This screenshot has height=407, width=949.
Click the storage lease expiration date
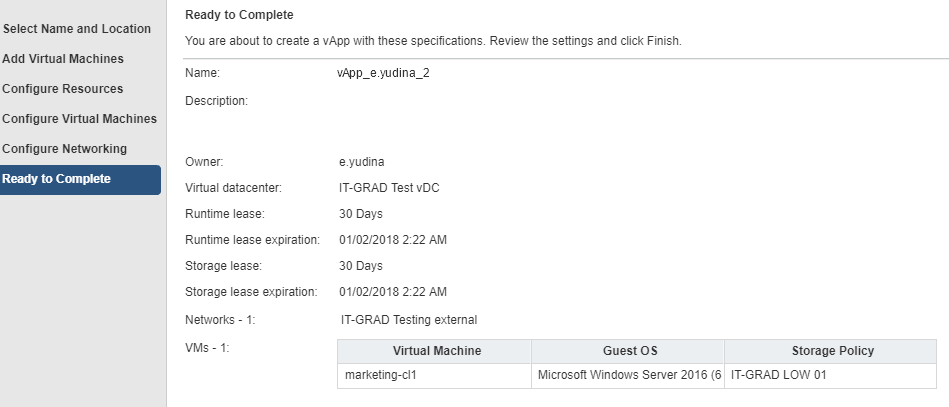393,292
